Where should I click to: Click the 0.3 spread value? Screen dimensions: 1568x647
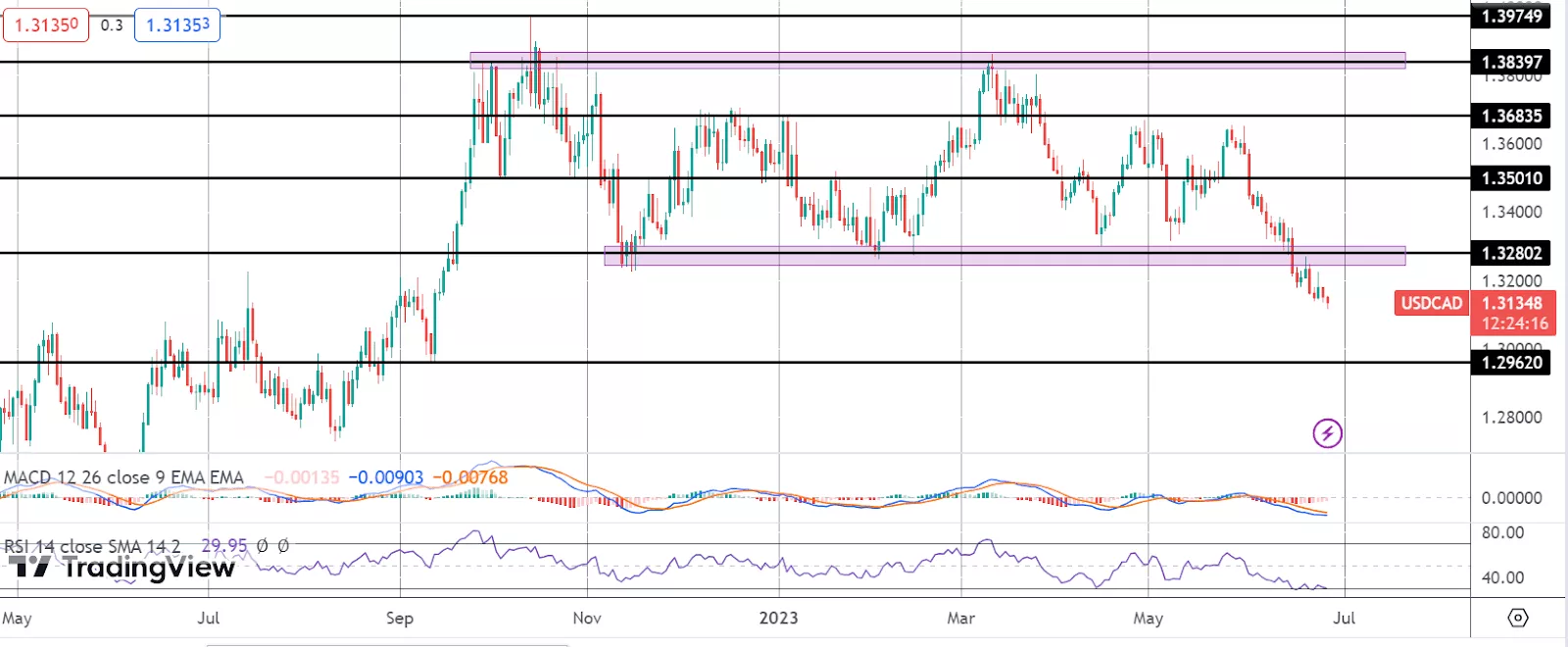(x=112, y=25)
